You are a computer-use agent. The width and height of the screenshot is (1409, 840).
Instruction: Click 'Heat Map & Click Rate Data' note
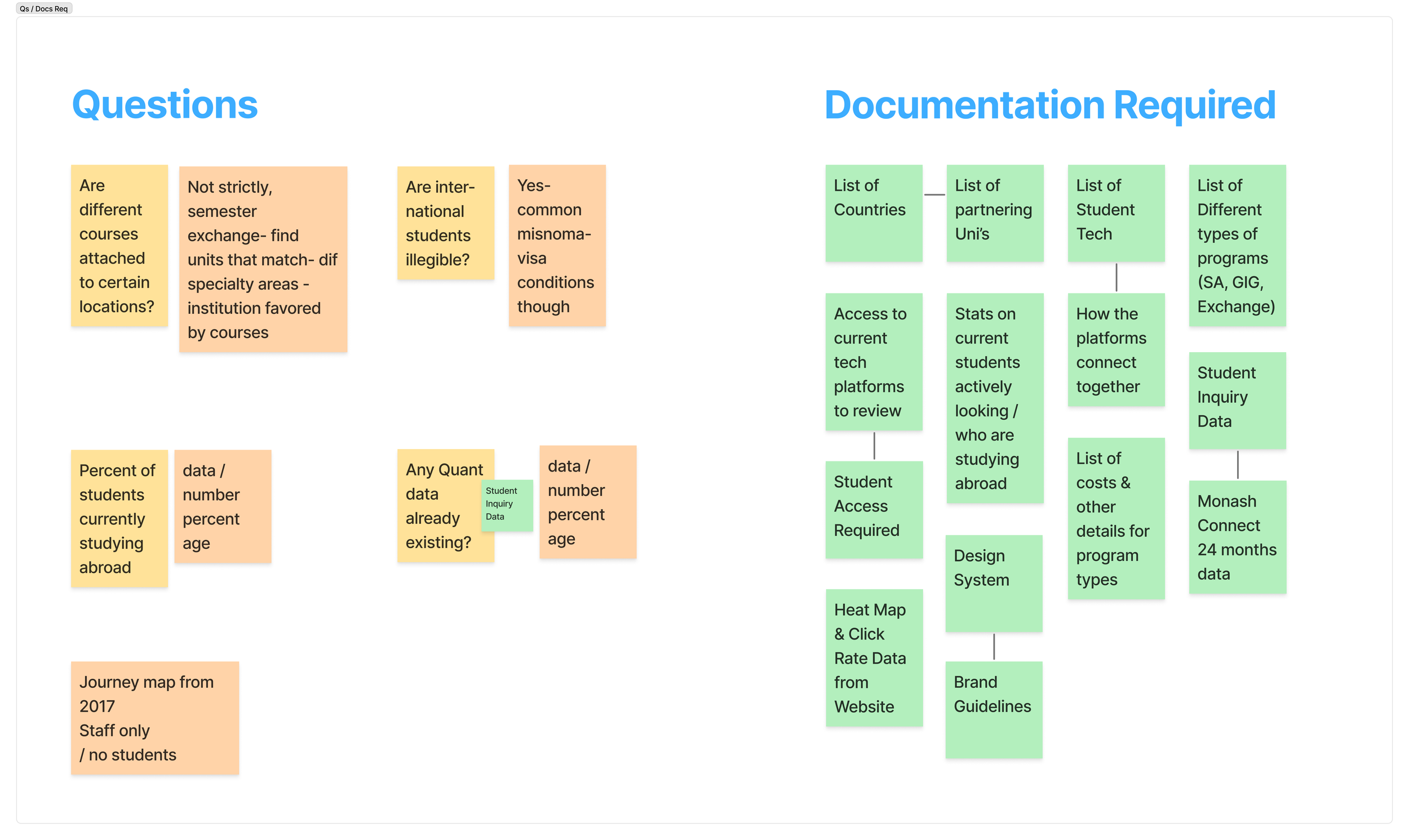pos(874,657)
